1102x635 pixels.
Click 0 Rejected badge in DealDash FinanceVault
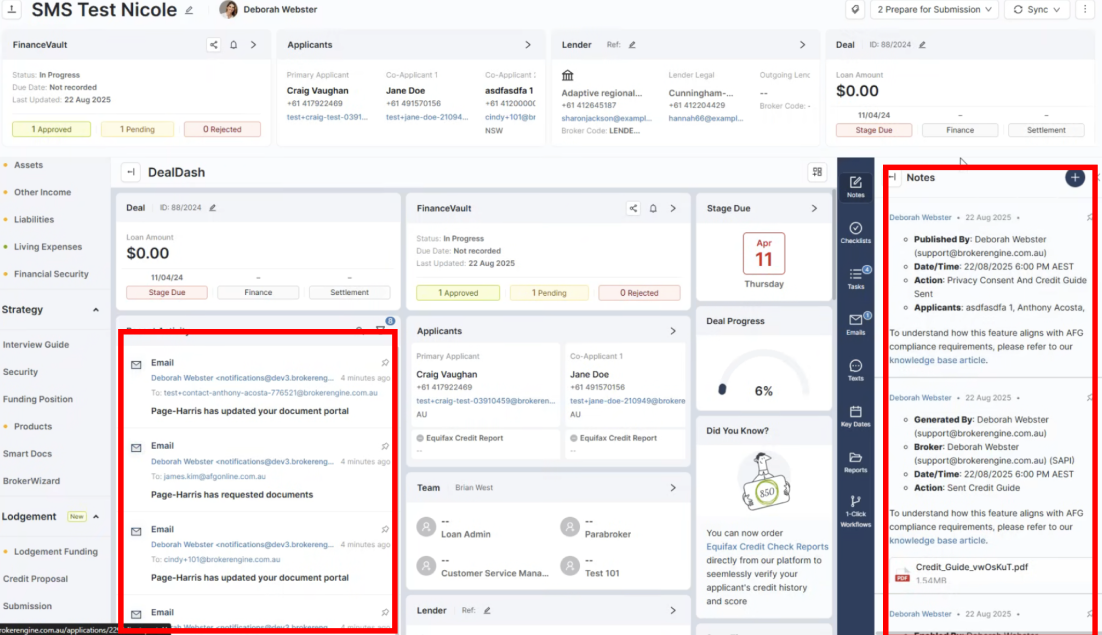tap(639, 293)
